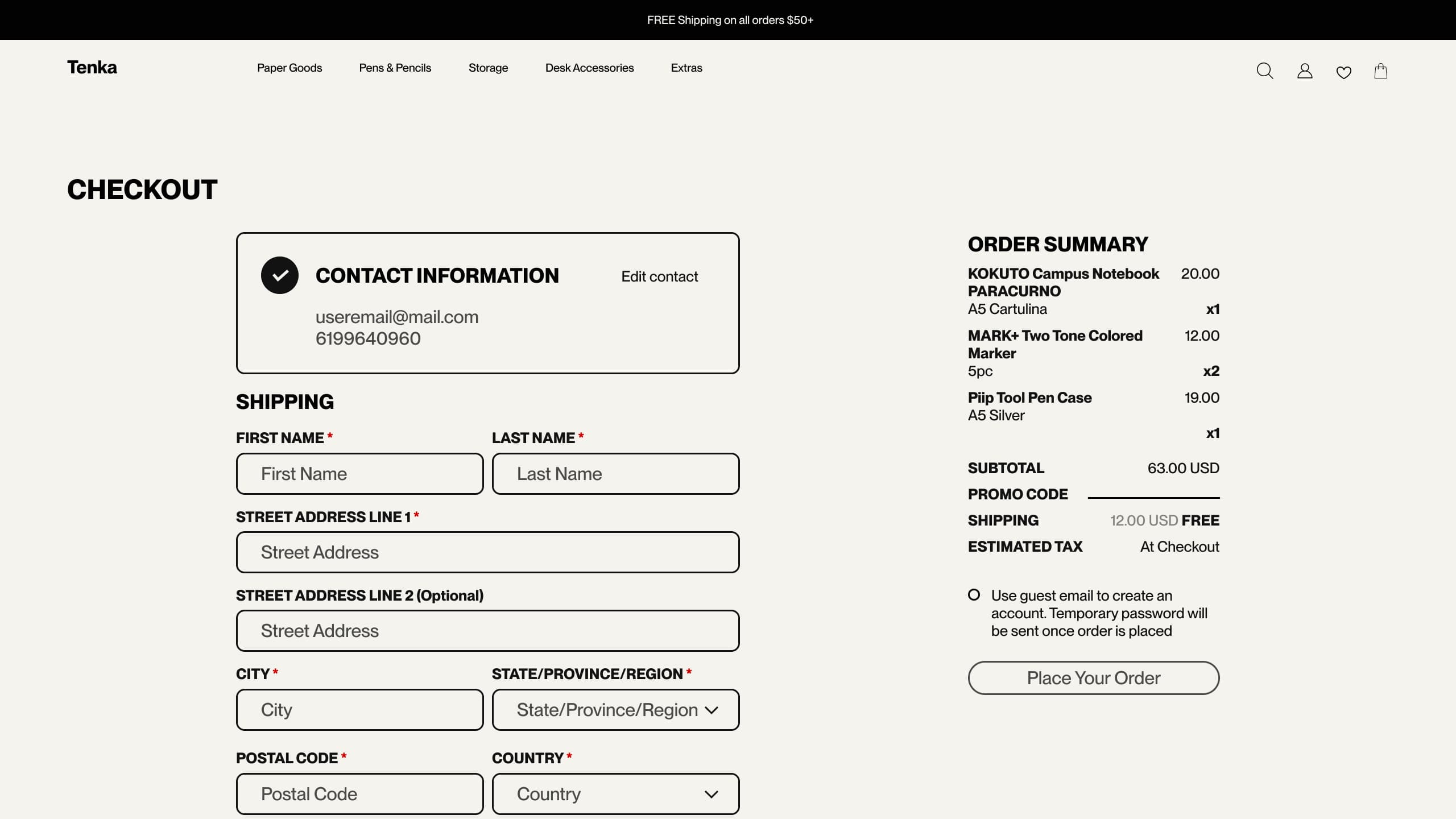
Task: Open the Pens & Pencils menu
Action: pos(395,68)
